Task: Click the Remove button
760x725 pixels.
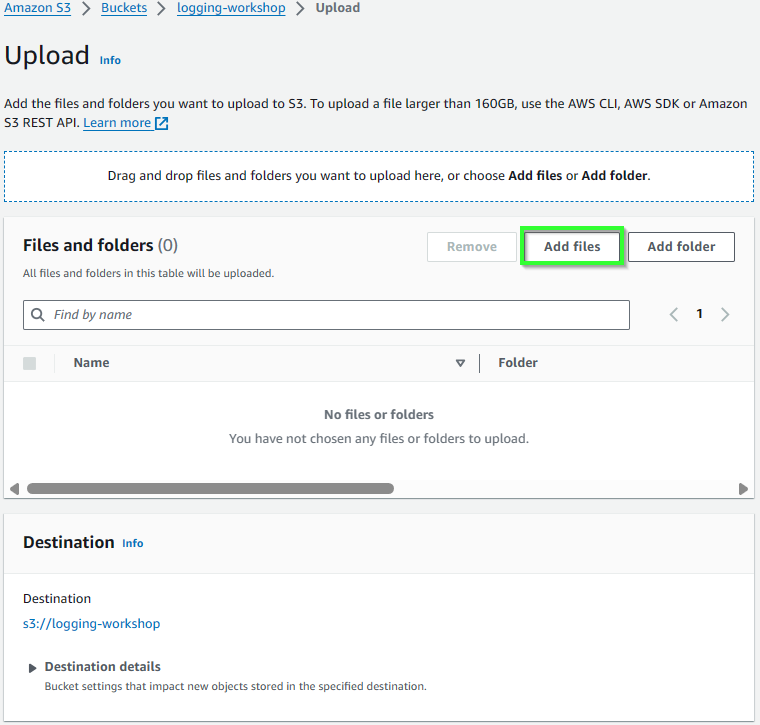Action: (x=472, y=247)
